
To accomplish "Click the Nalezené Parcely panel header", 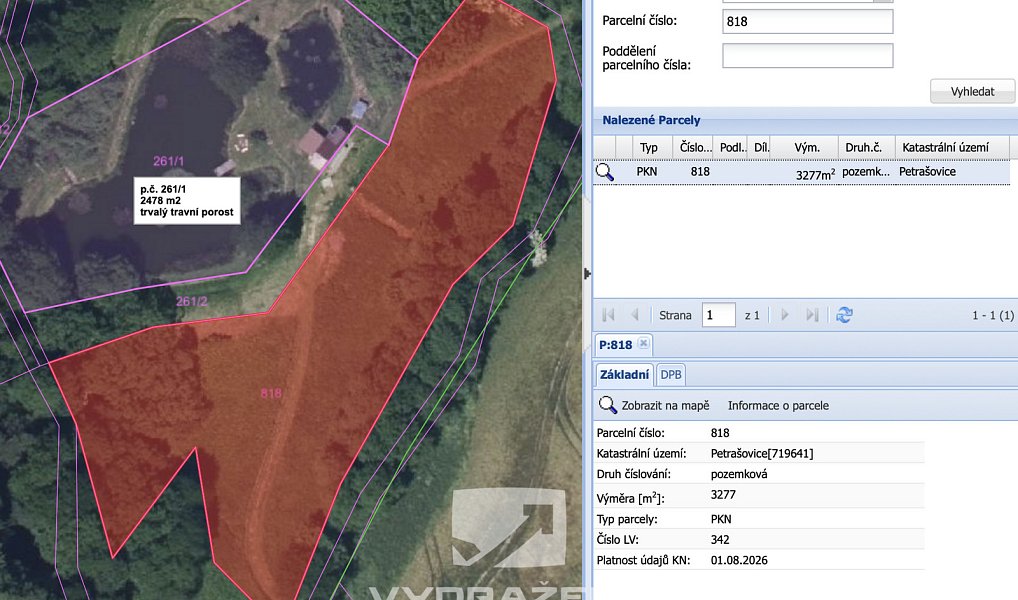I will click(x=805, y=120).
